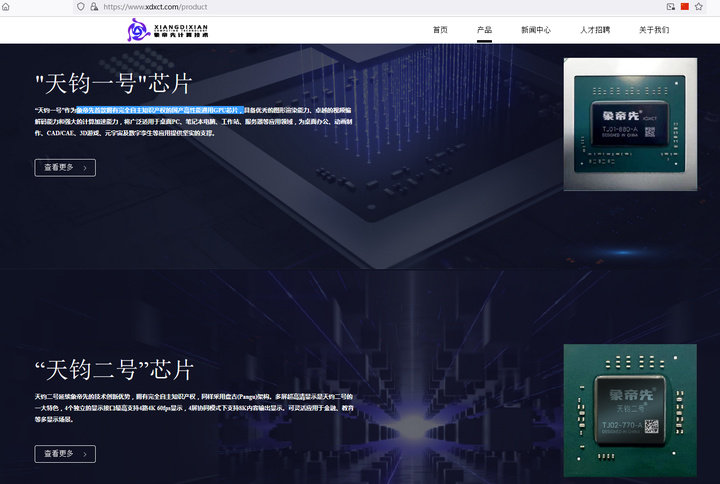Click the bookmark star icon

[x=698, y=6]
